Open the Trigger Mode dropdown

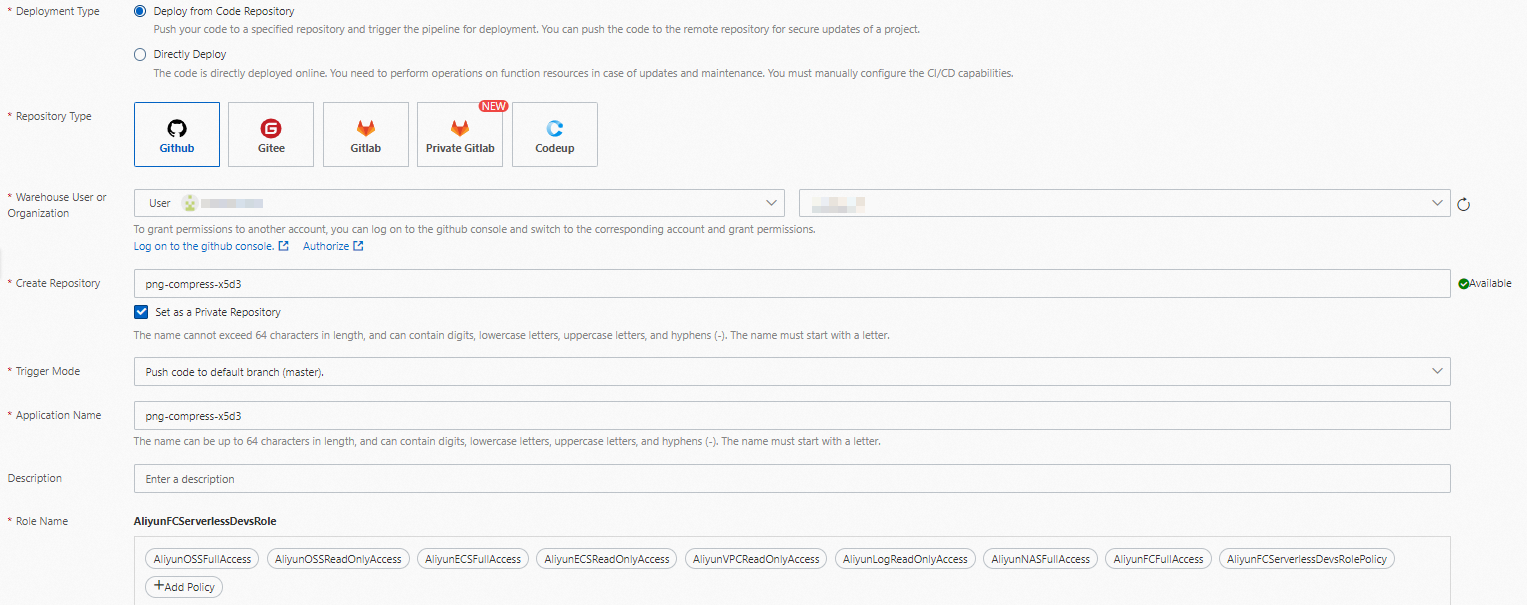[790, 371]
